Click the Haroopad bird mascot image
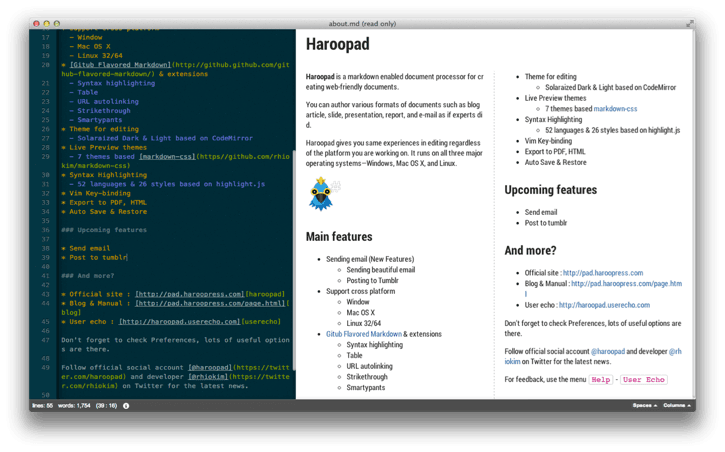This screenshot has height=452, width=725. (x=324, y=194)
